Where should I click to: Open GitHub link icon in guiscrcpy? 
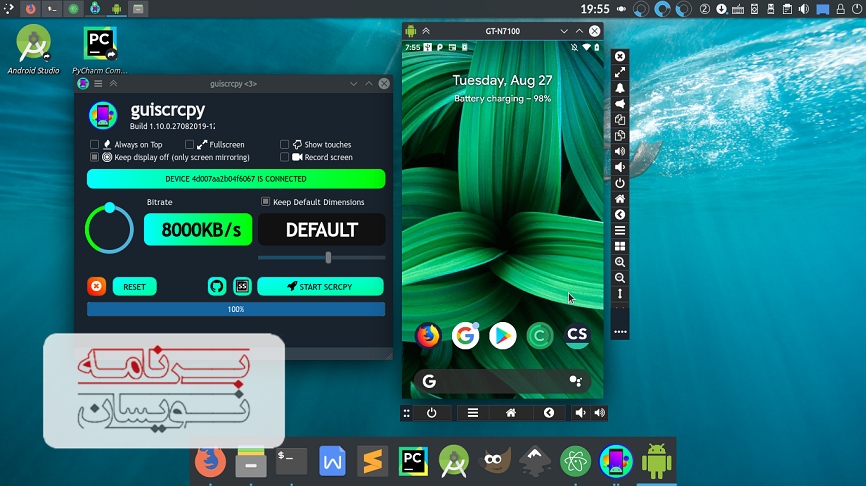click(216, 286)
